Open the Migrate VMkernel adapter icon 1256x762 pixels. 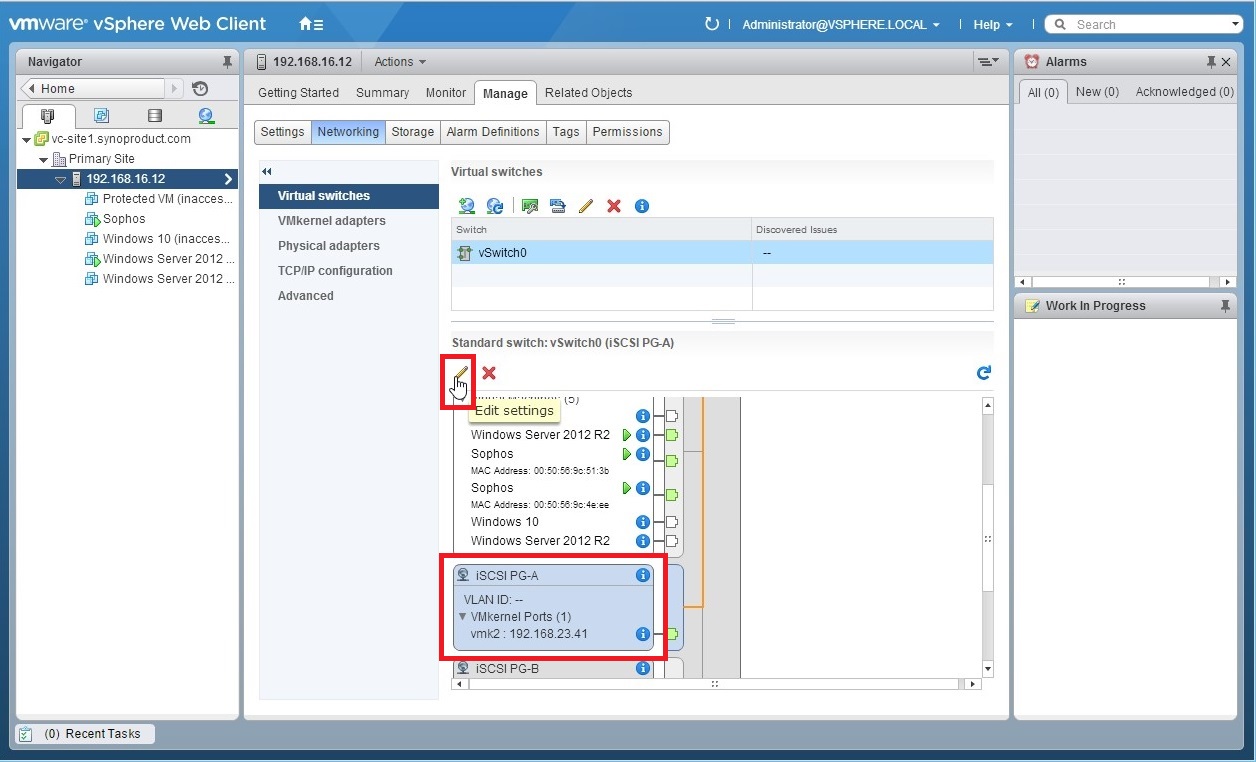(557, 206)
